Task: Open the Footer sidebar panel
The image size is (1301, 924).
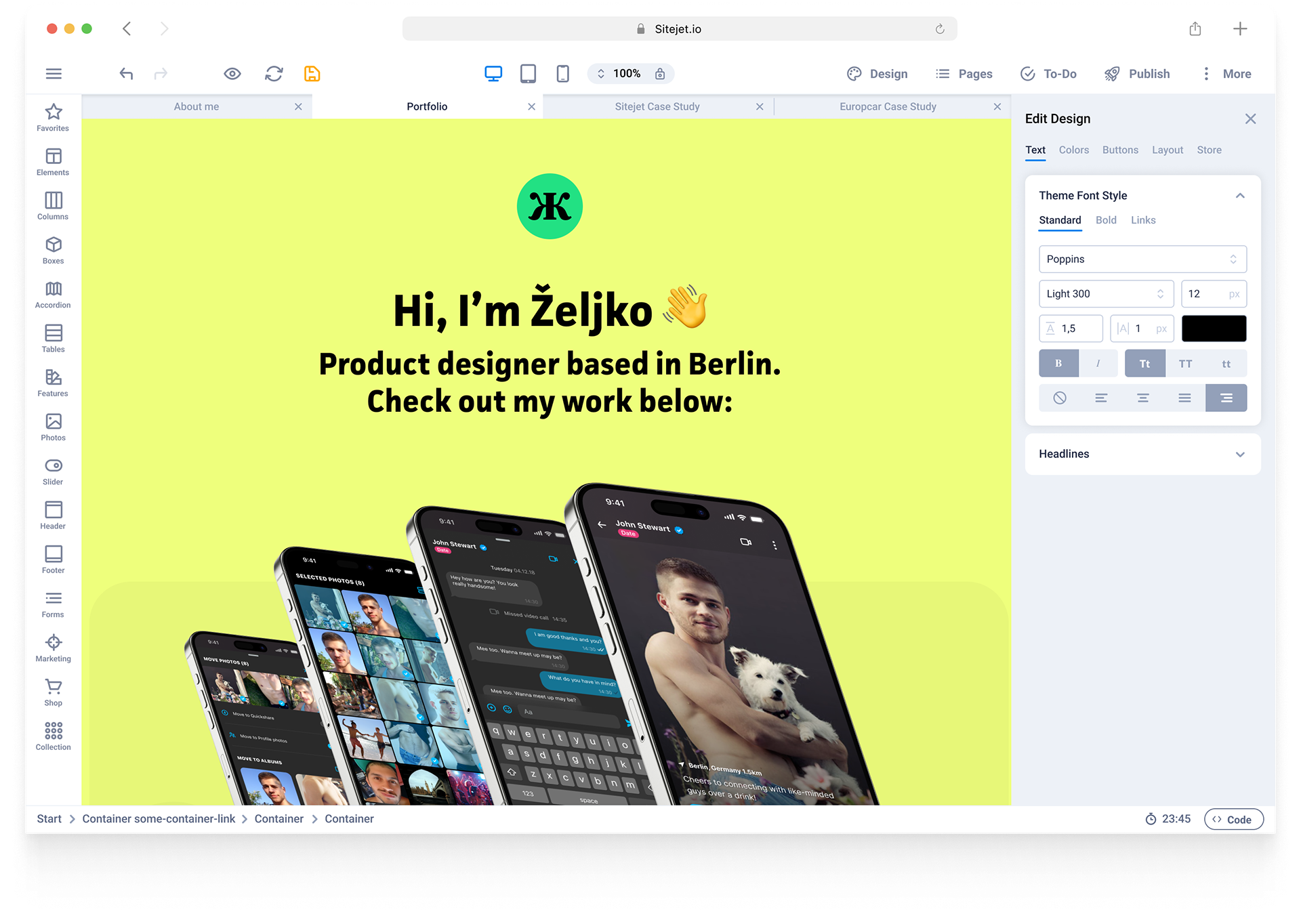Action: pos(53,560)
